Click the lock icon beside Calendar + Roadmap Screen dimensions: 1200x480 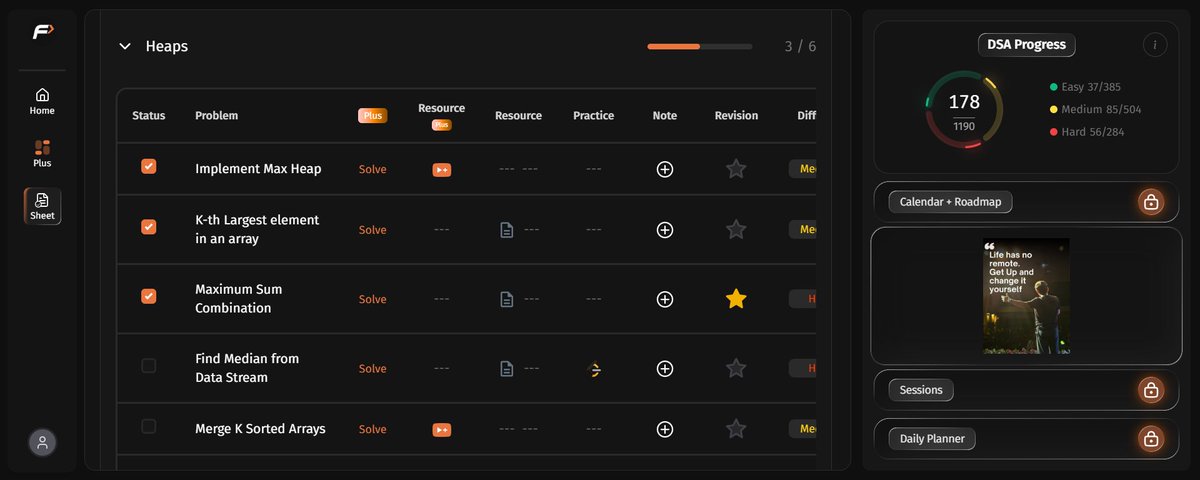pyautogui.click(x=1151, y=202)
